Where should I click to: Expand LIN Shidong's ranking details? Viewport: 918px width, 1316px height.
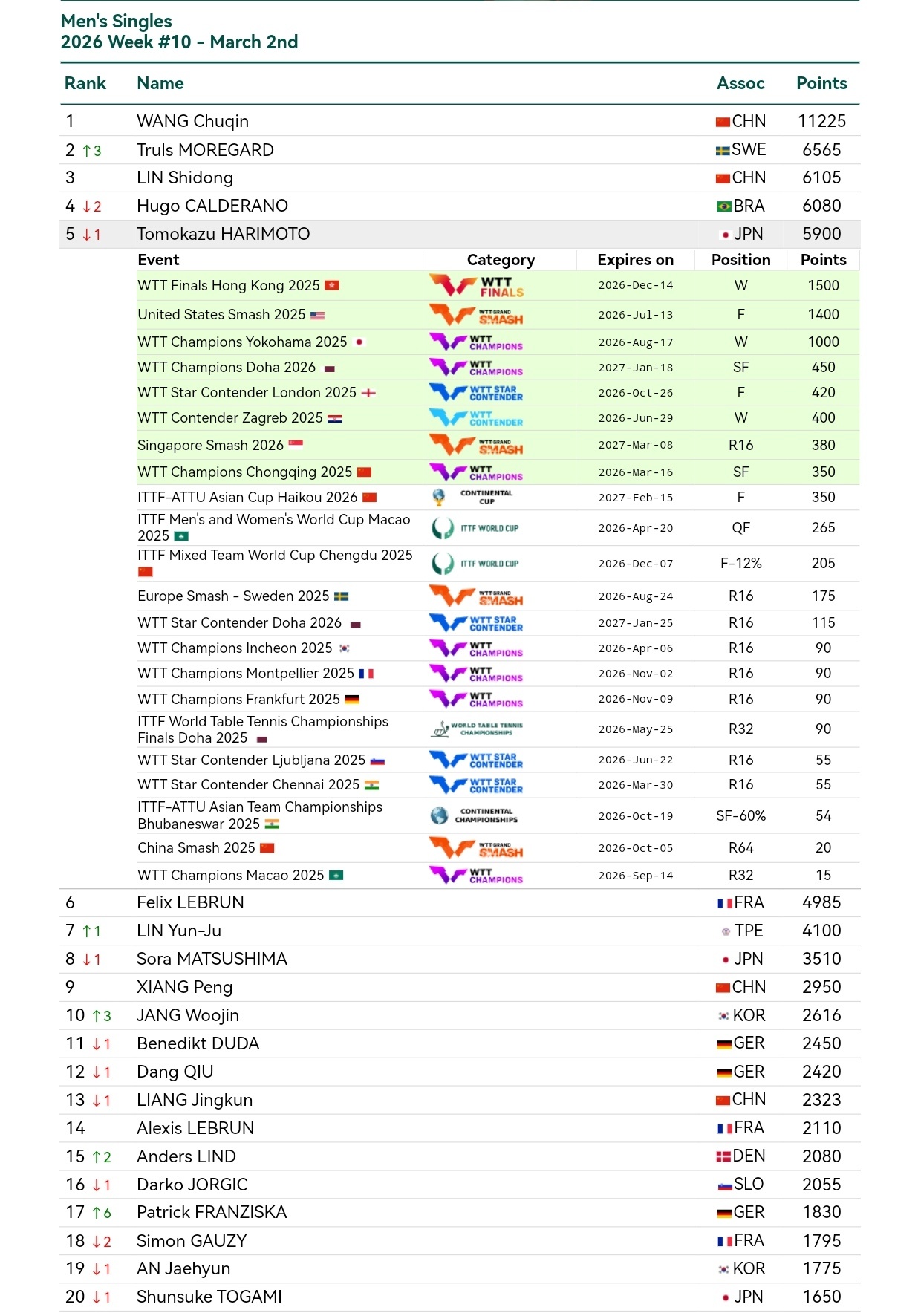point(460,178)
